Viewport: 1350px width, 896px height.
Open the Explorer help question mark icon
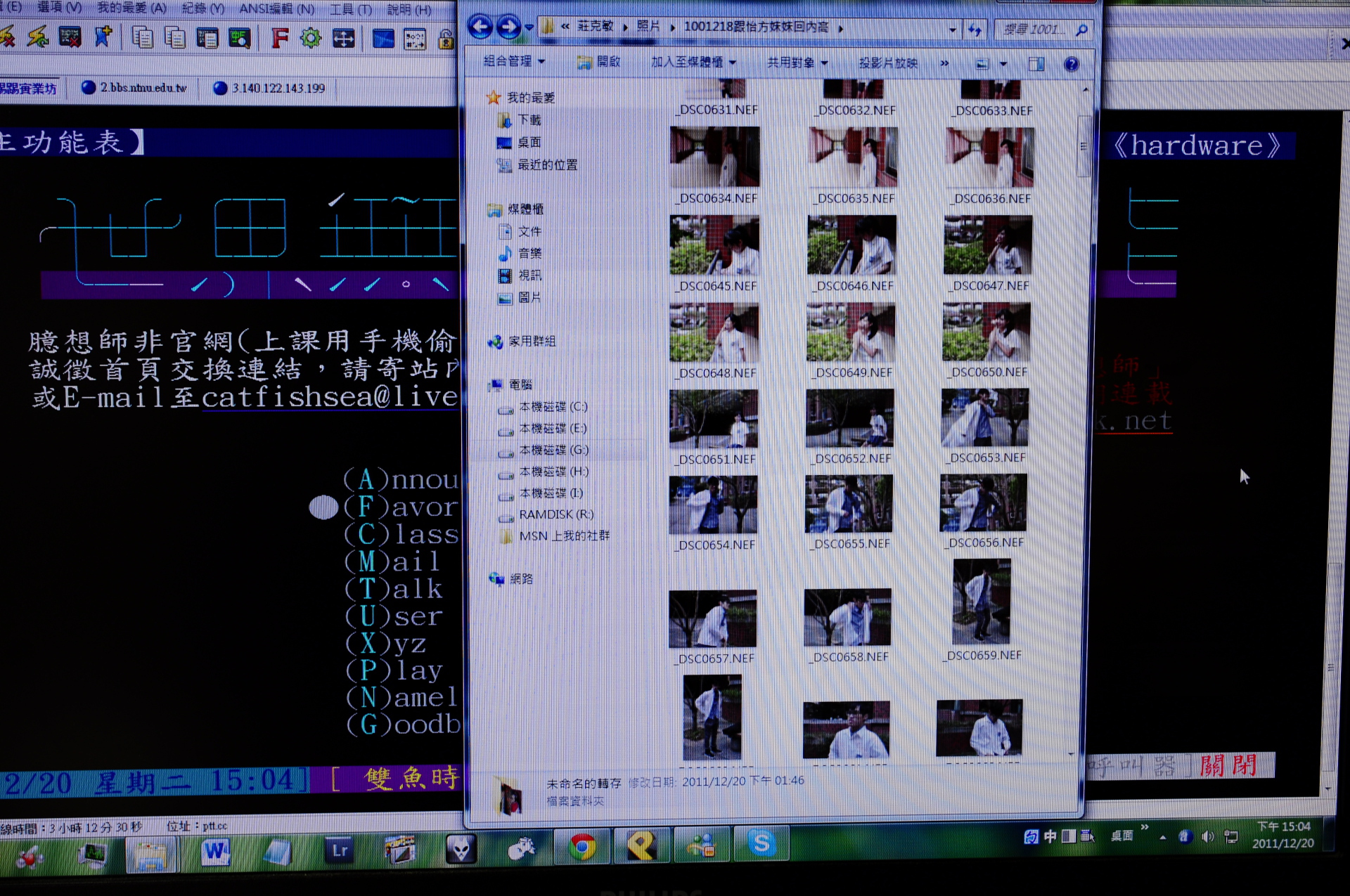coord(1071,64)
